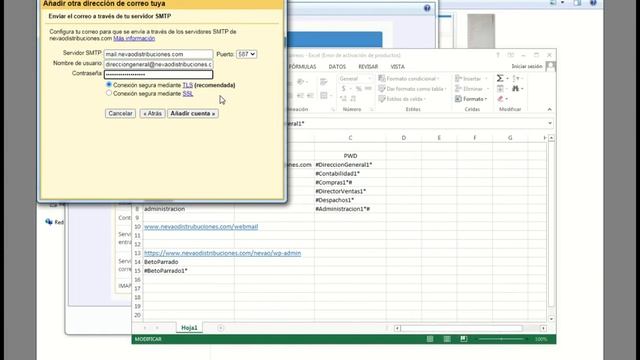Click the Clear eraser icon in Modificar group

point(500,99)
